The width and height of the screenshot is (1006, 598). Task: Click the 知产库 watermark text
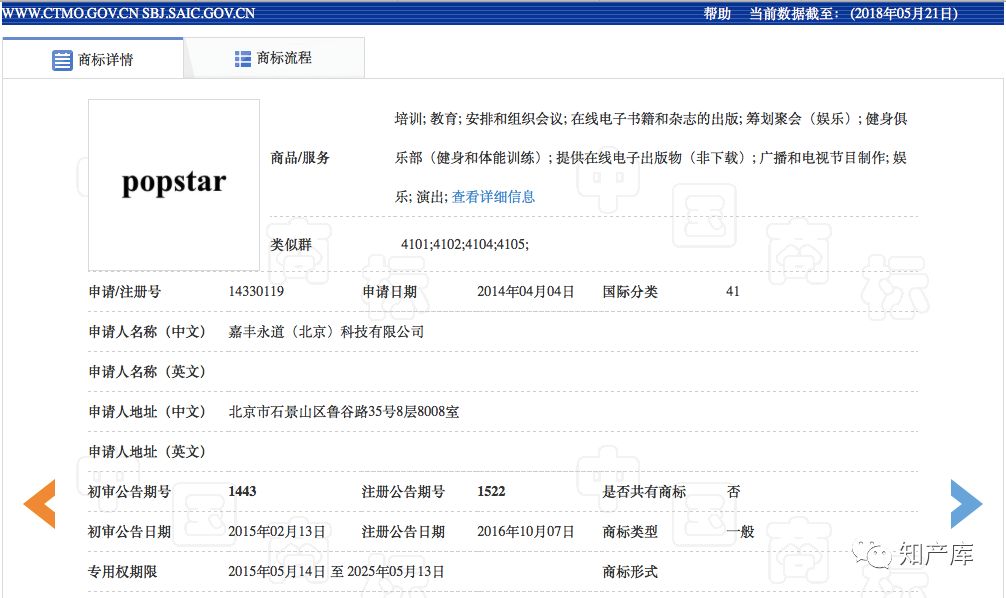tap(934, 554)
